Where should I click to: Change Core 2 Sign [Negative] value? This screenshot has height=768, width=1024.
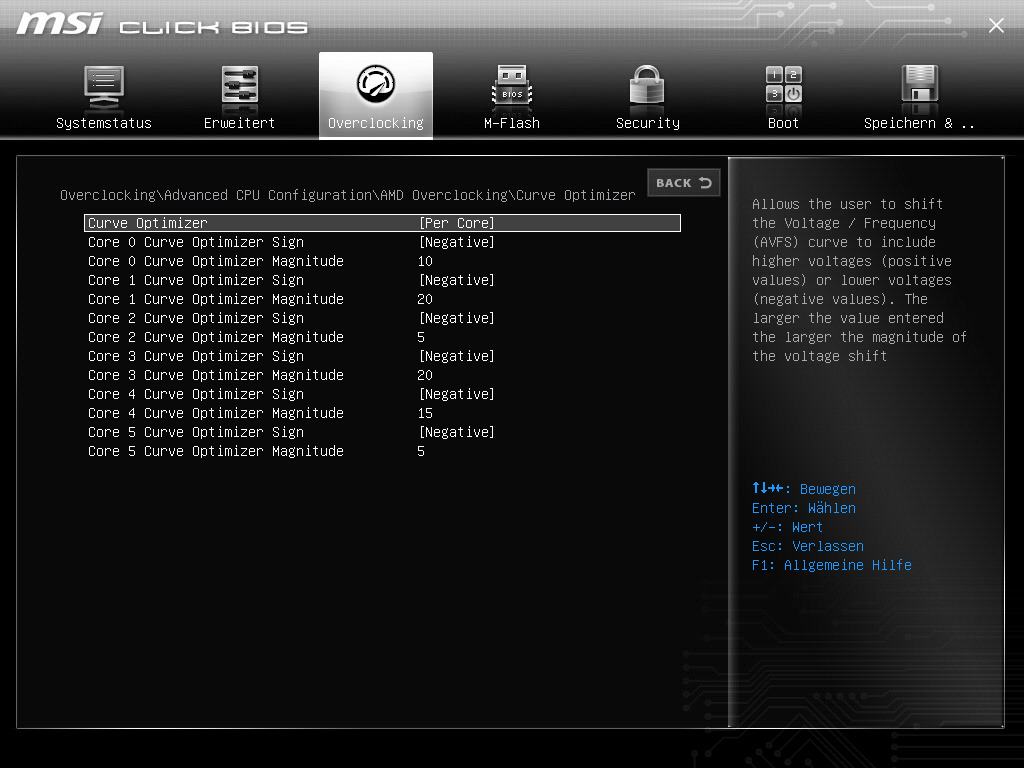(x=456, y=318)
